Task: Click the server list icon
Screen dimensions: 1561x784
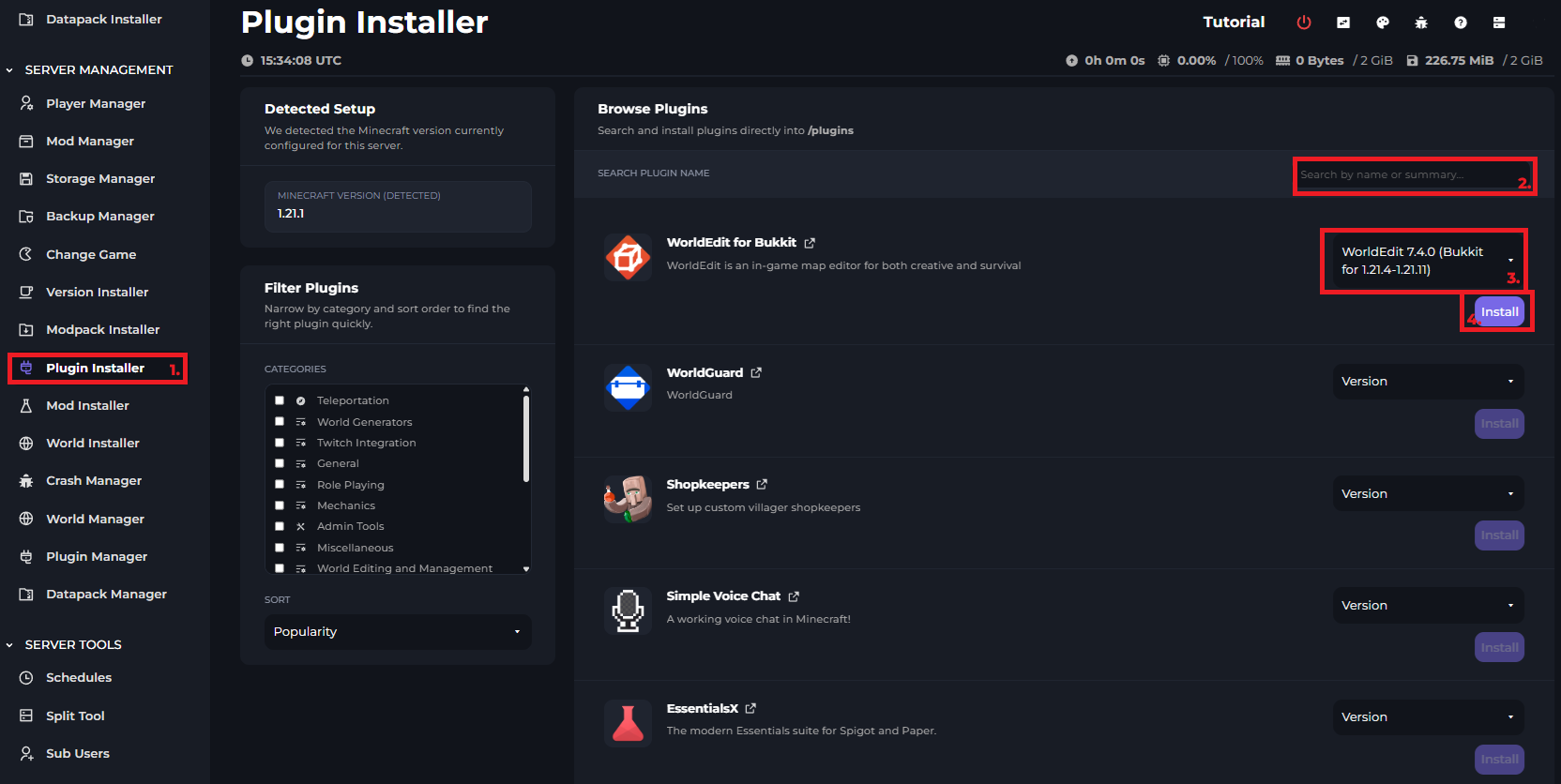Action: click(x=1499, y=23)
